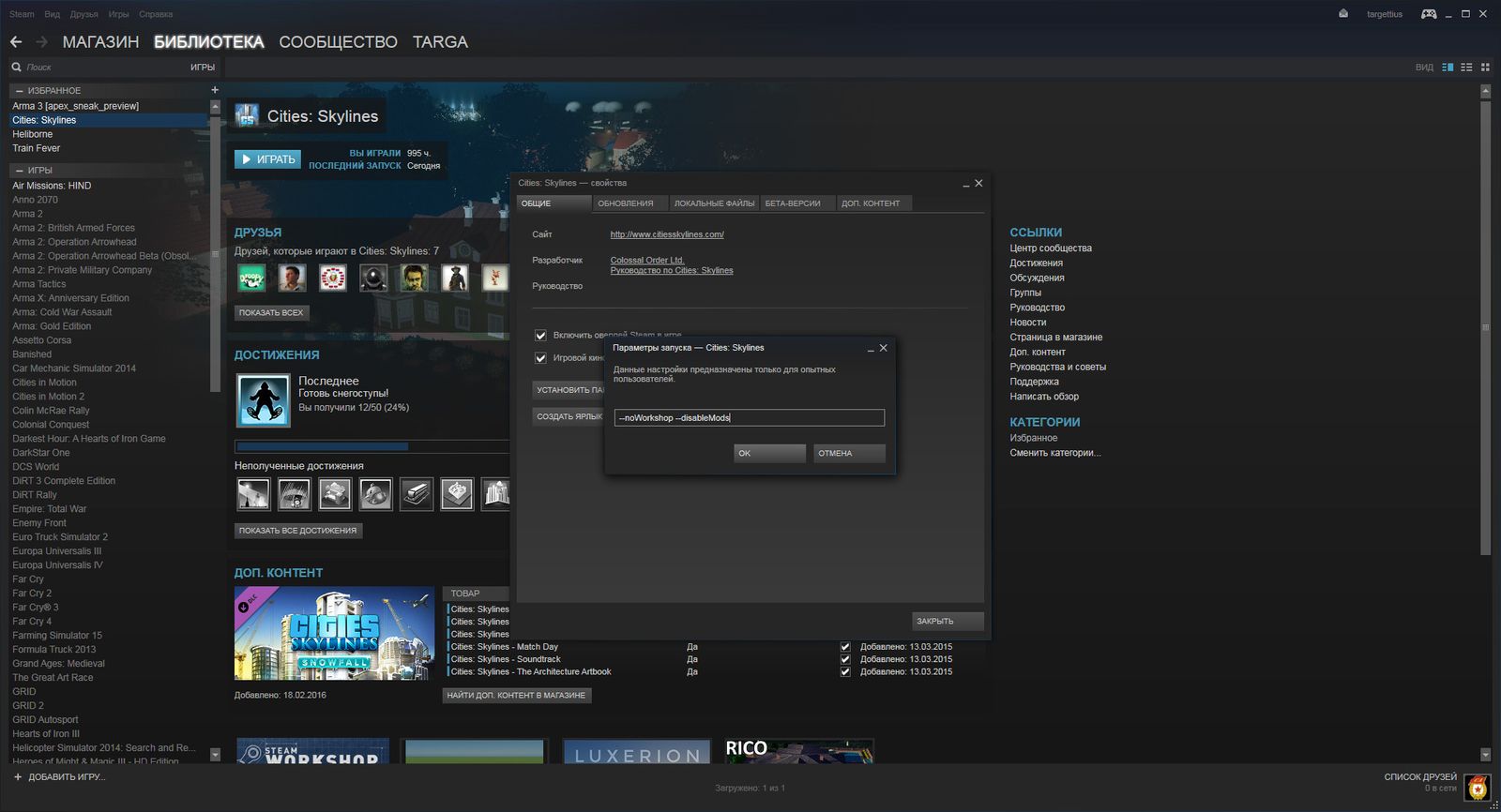This screenshot has width=1501, height=812.
Task: Confirm launch options with OK
Action: tap(769, 454)
